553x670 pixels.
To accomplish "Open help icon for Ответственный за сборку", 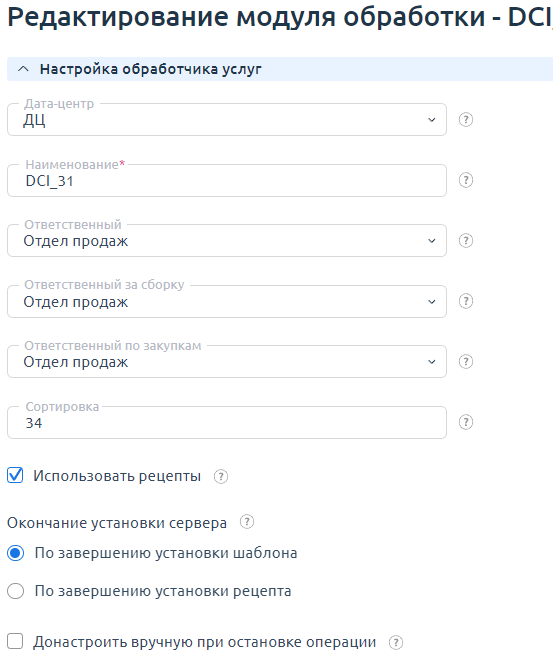I will (465, 302).
